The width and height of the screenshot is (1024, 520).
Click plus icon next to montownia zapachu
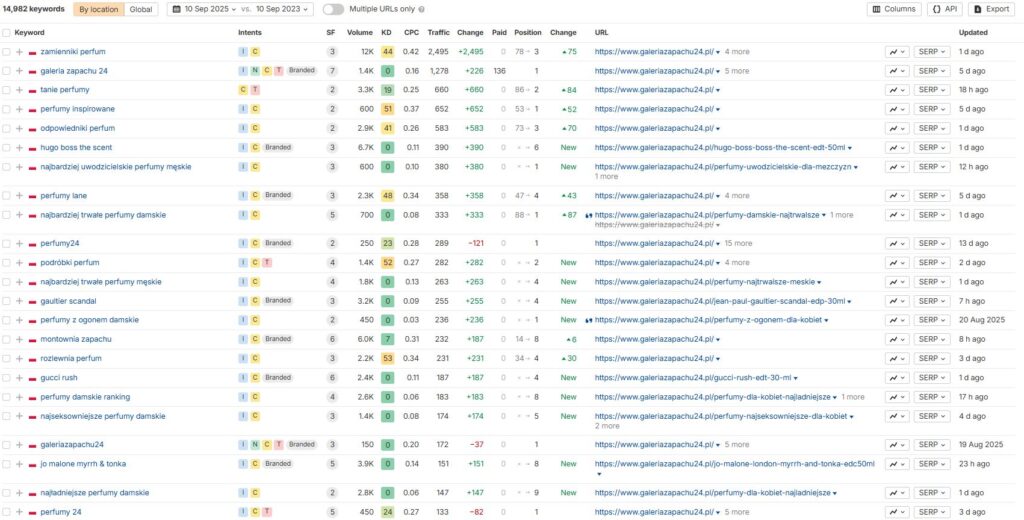(x=20, y=339)
